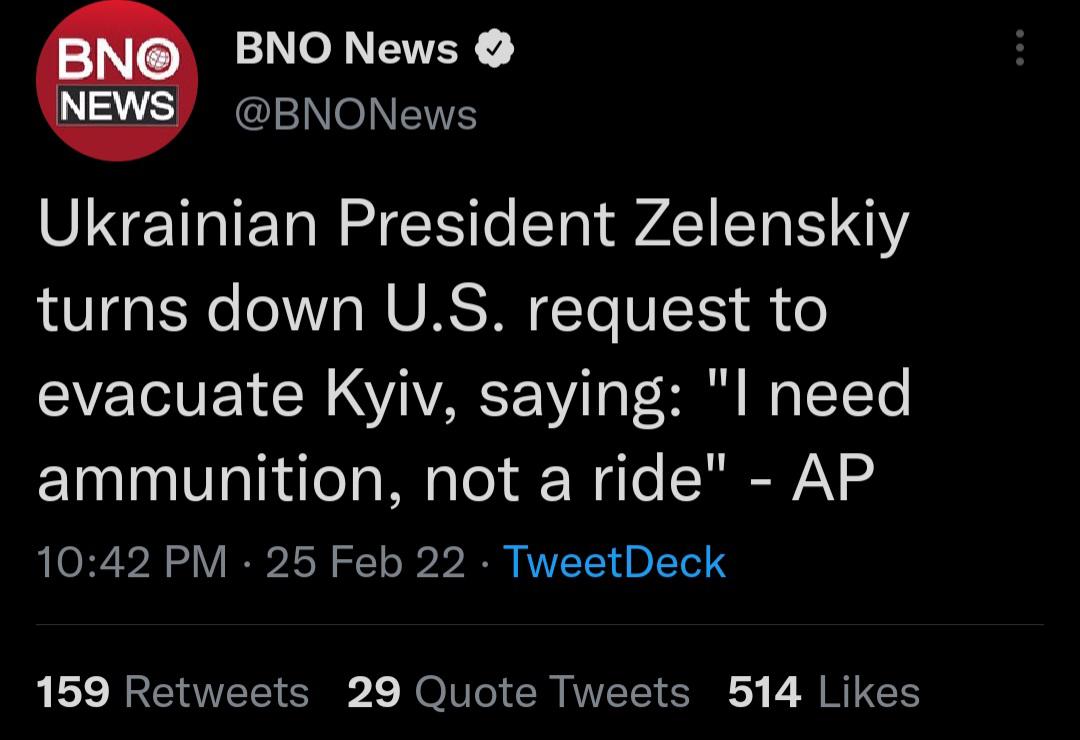Screen dimensions: 1080x740
Task: Open the TweetDeck source link
Action: 613,562
